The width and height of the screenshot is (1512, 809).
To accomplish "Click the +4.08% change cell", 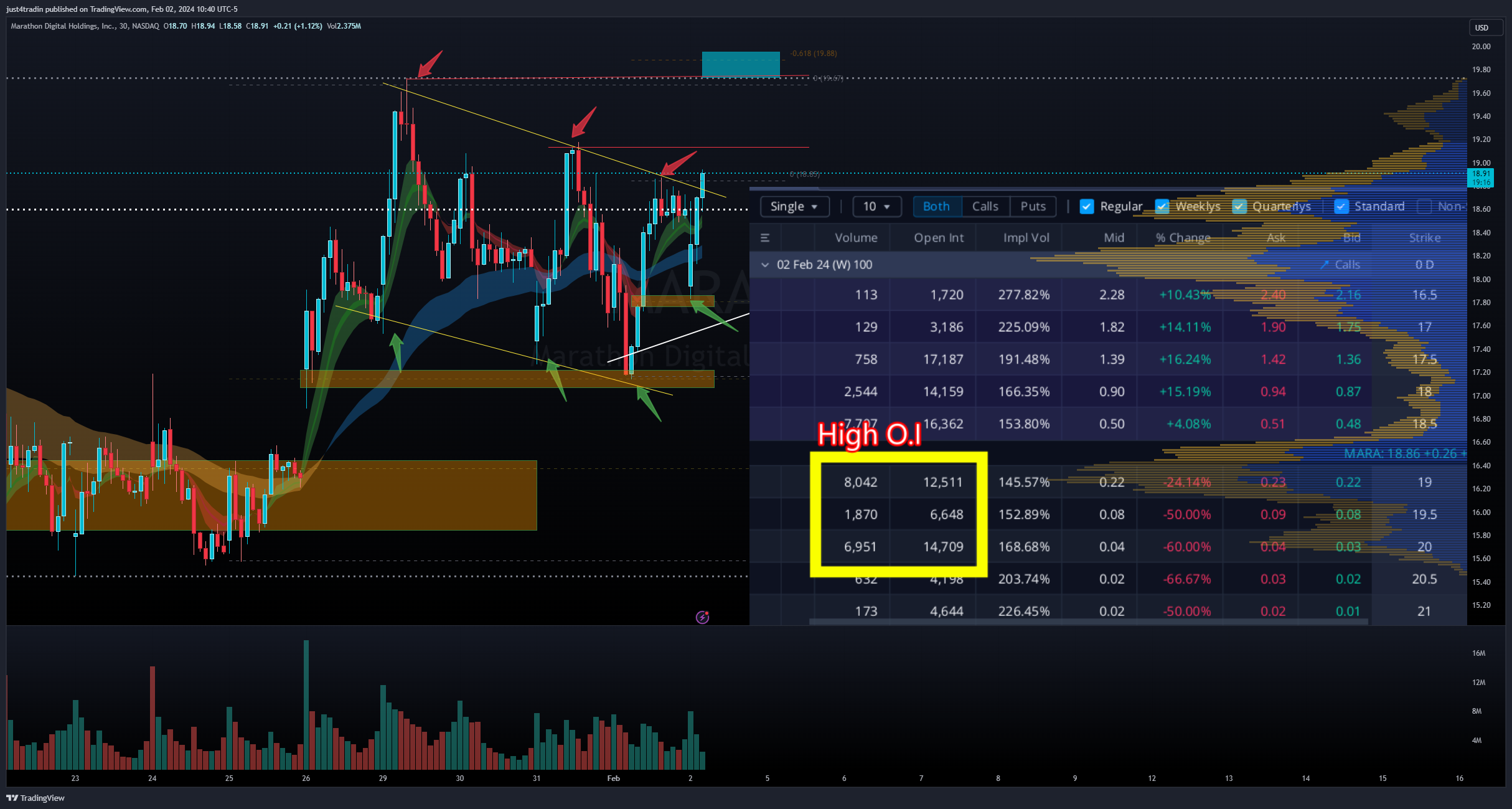I will click(1189, 424).
